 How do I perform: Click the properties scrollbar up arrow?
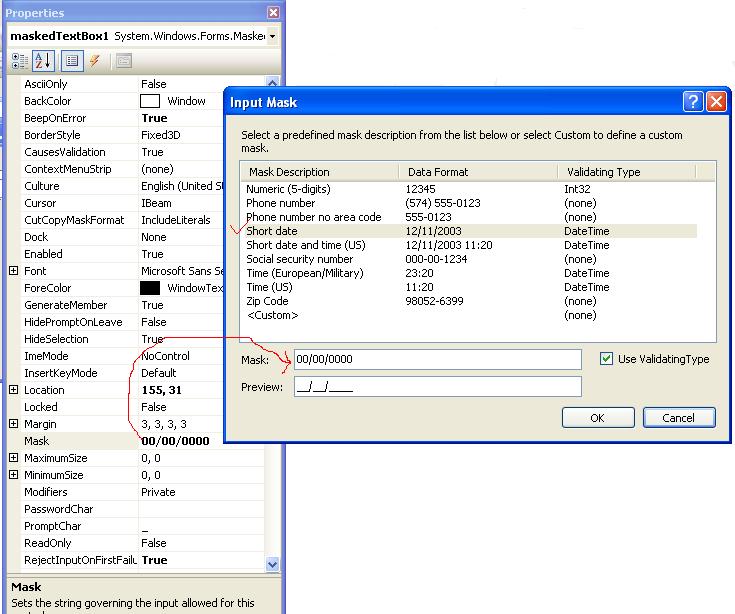pos(272,82)
